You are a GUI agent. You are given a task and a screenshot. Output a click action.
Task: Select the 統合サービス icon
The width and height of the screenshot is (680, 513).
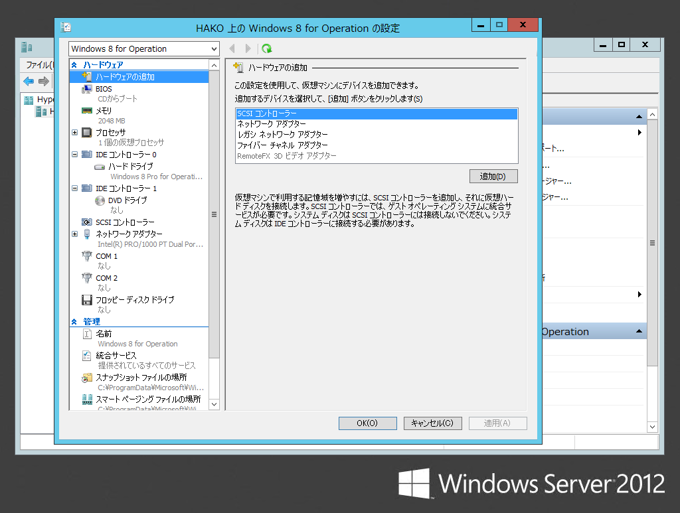coord(87,356)
